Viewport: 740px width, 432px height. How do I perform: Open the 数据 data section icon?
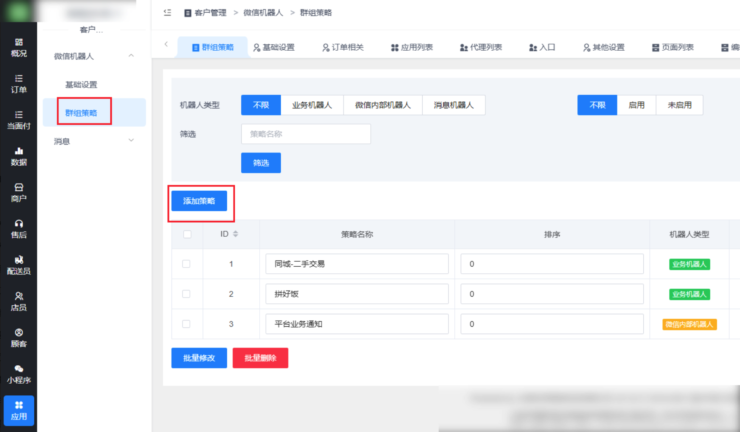click(18, 156)
